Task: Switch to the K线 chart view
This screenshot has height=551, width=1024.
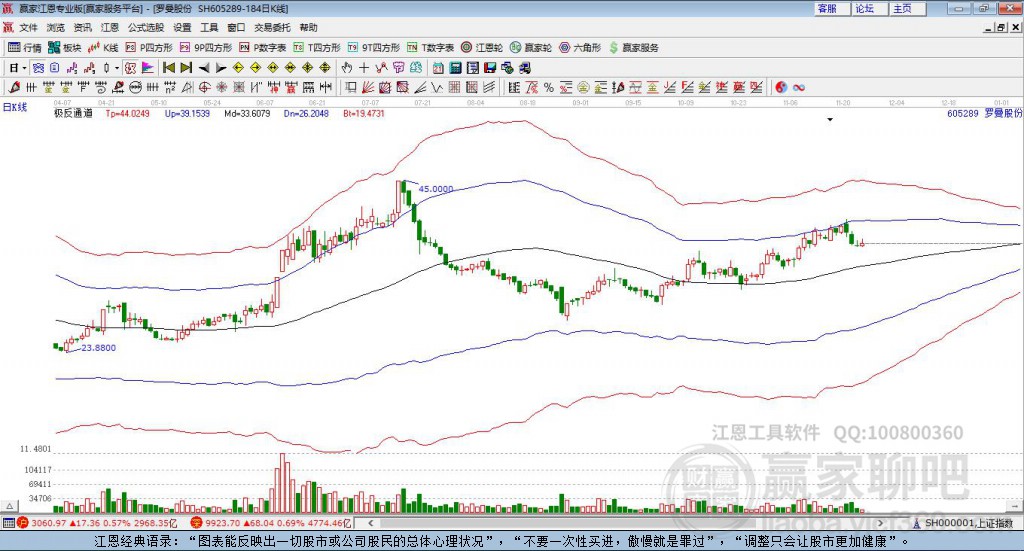Action: 104,48
